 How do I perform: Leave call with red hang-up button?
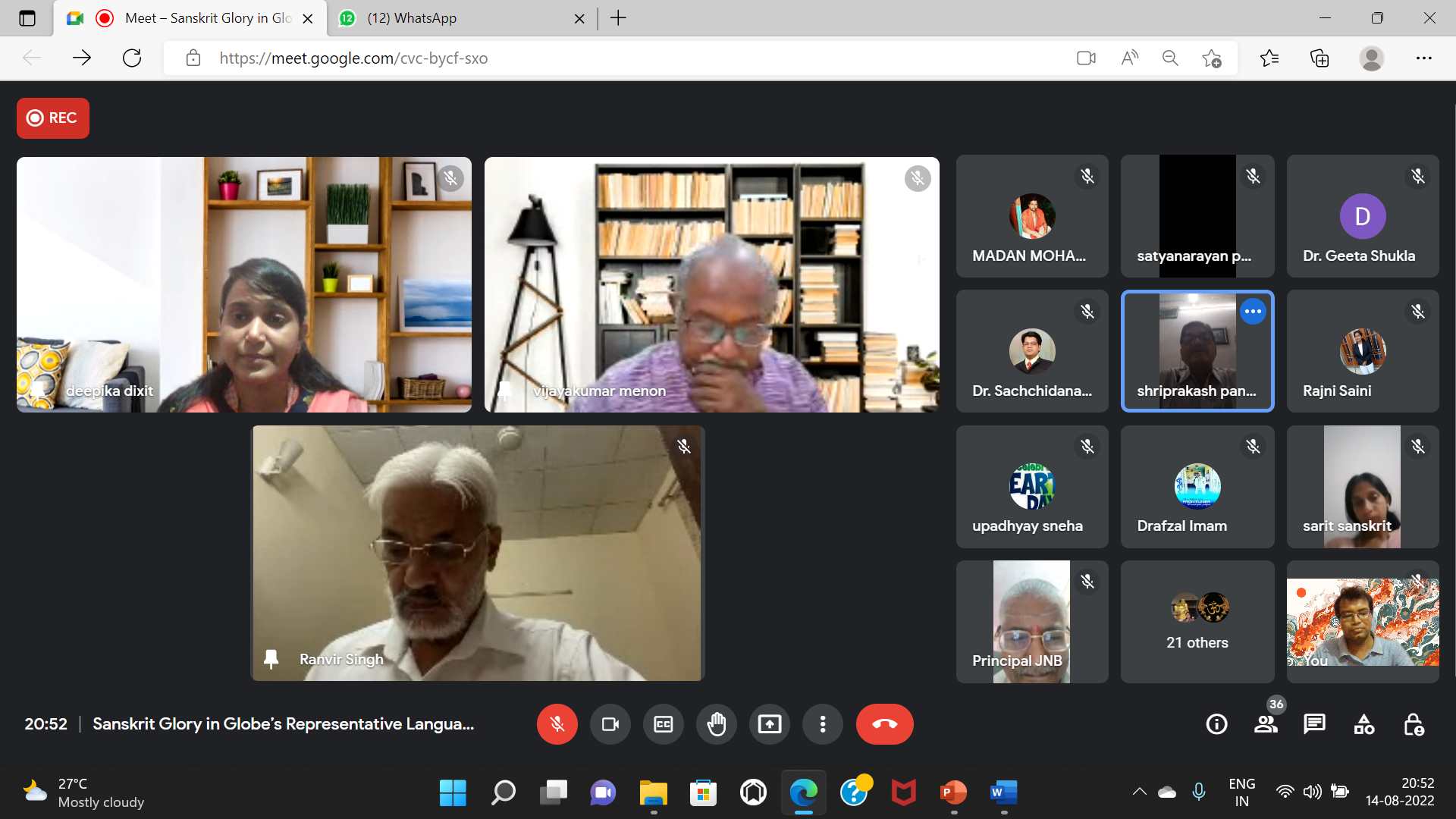tap(884, 724)
